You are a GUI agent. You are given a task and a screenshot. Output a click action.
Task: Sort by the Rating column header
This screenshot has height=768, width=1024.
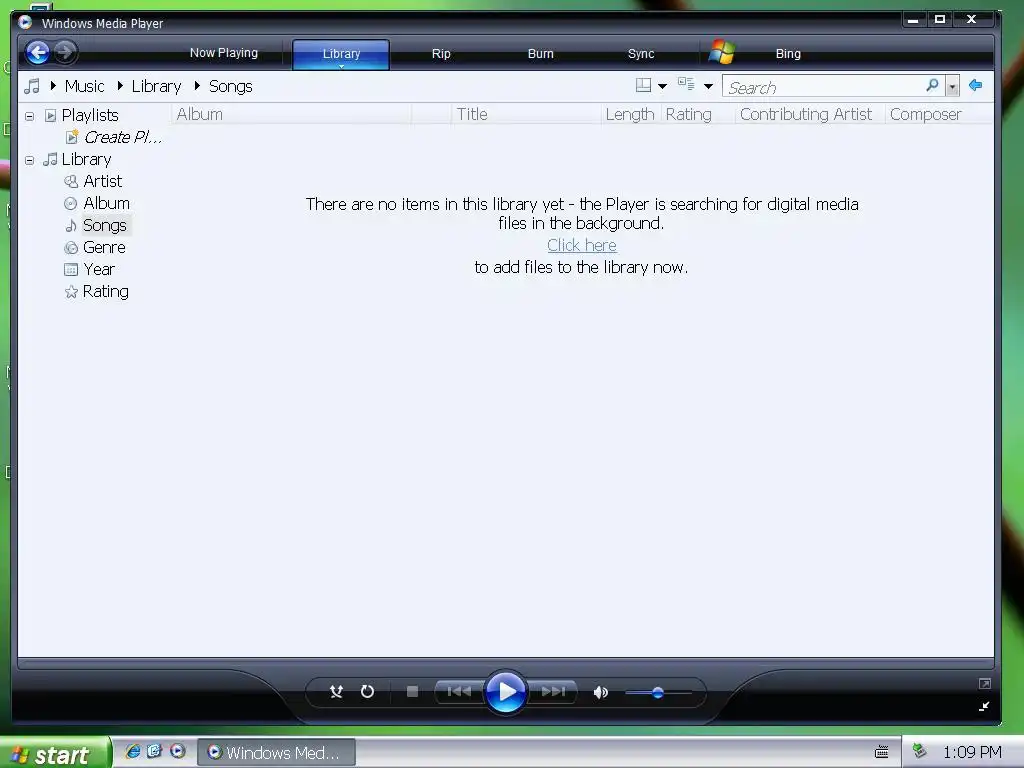point(696,114)
